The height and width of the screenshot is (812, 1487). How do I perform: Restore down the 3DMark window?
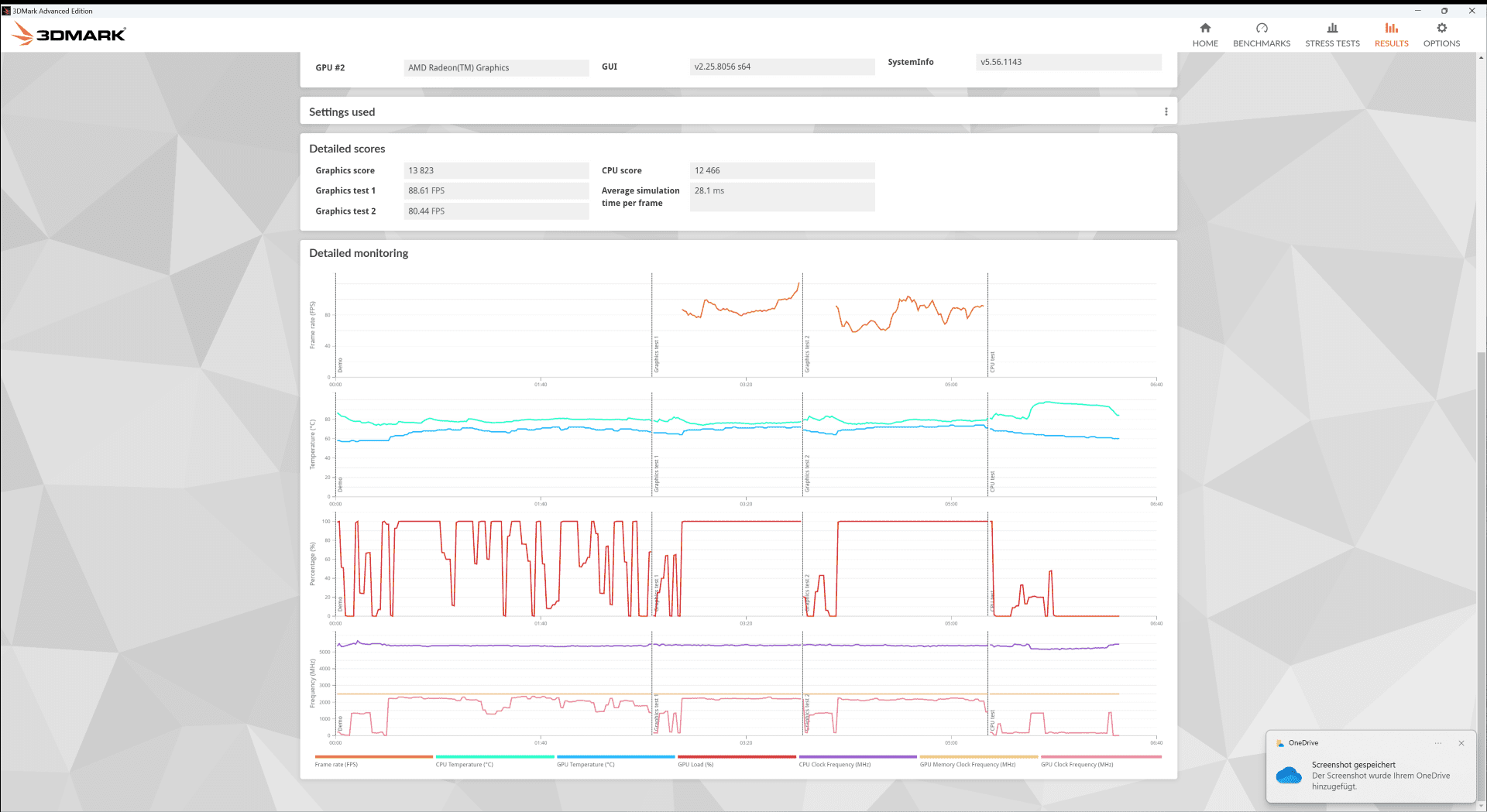click(1444, 11)
